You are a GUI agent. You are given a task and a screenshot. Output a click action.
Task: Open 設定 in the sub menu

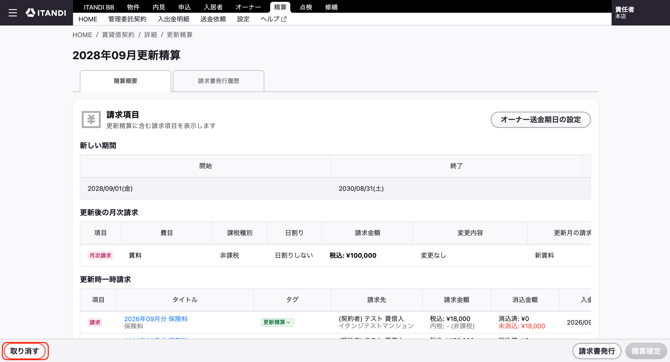(243, 19)
